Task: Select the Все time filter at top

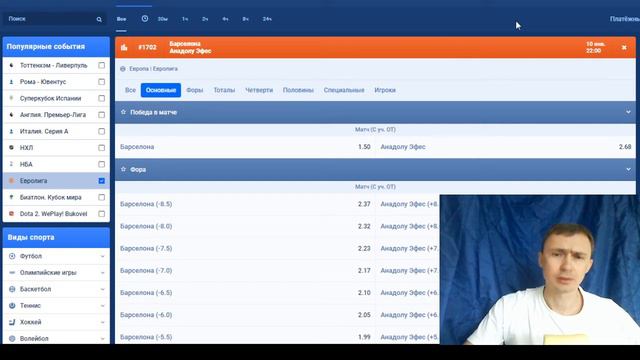Action: pos(121,19)
